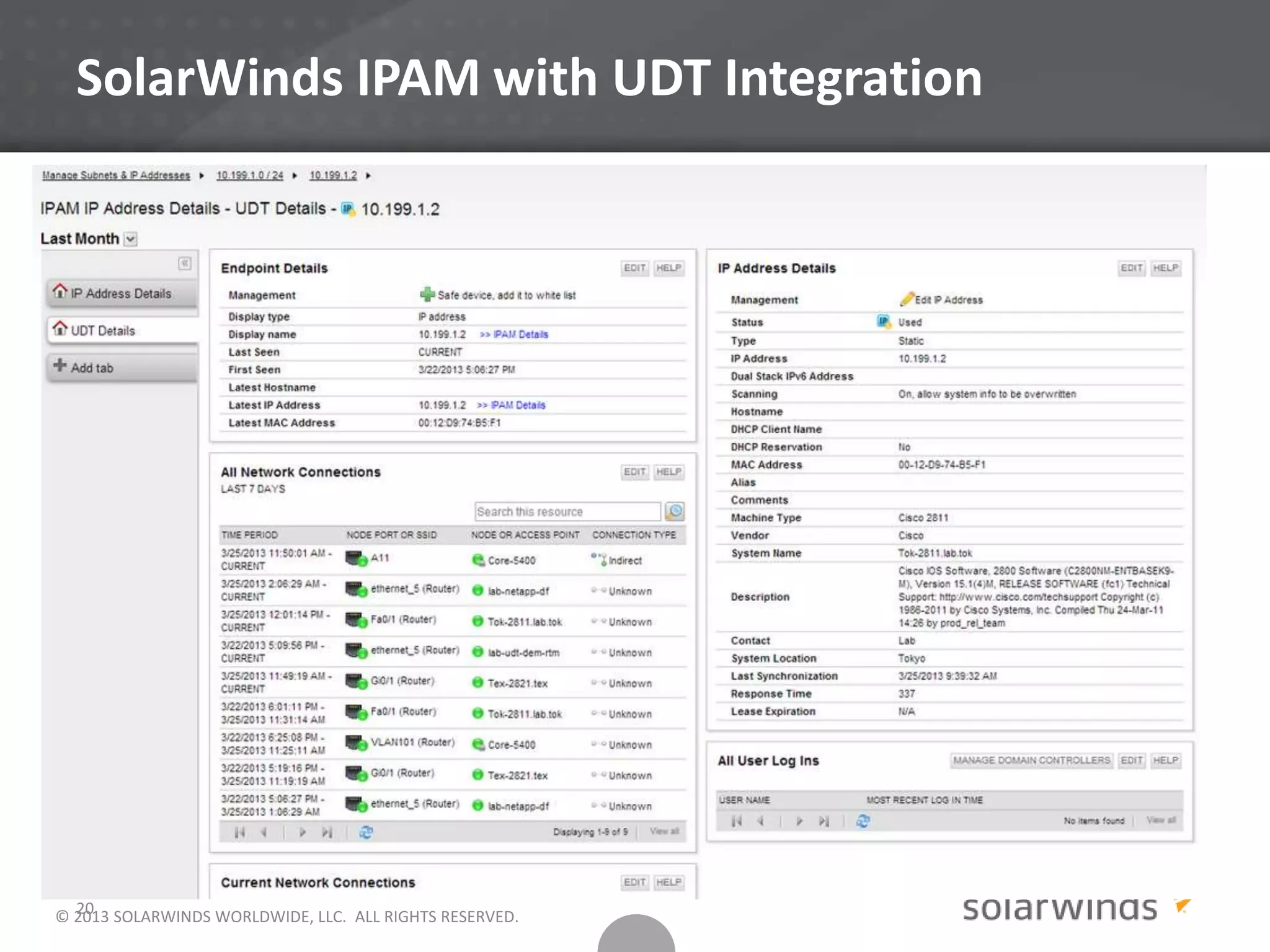Sort by NODE PORT OR SSID column
Screen dimensions: 1270x952
coord(391,535)
